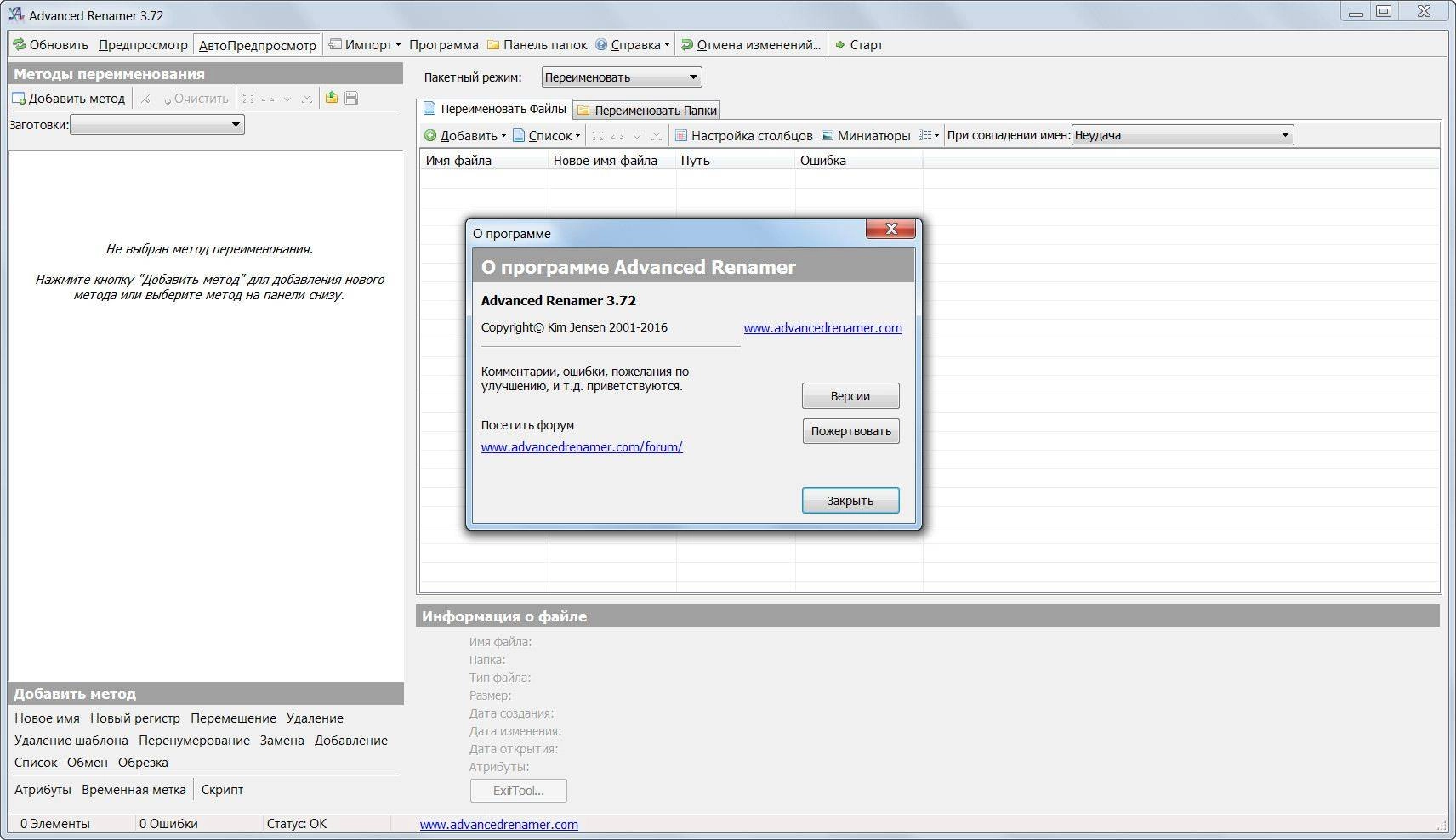The width and height of the screenshot is (1456, 840).
Task: Click move file to bottom icon in file toolbar
Action: [656, 135]
